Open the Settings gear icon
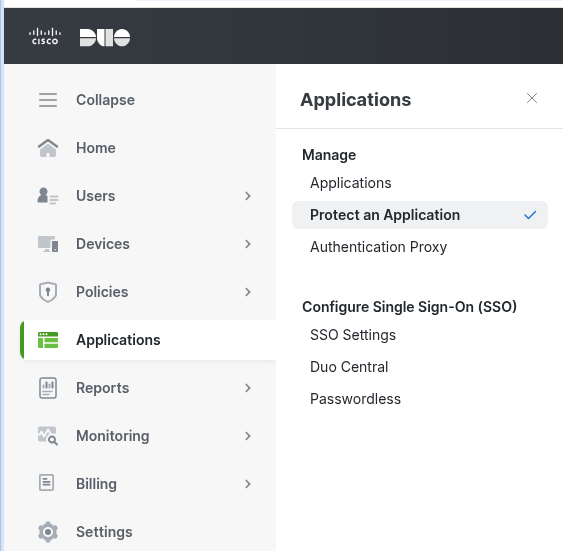 [x=48, y=532]
